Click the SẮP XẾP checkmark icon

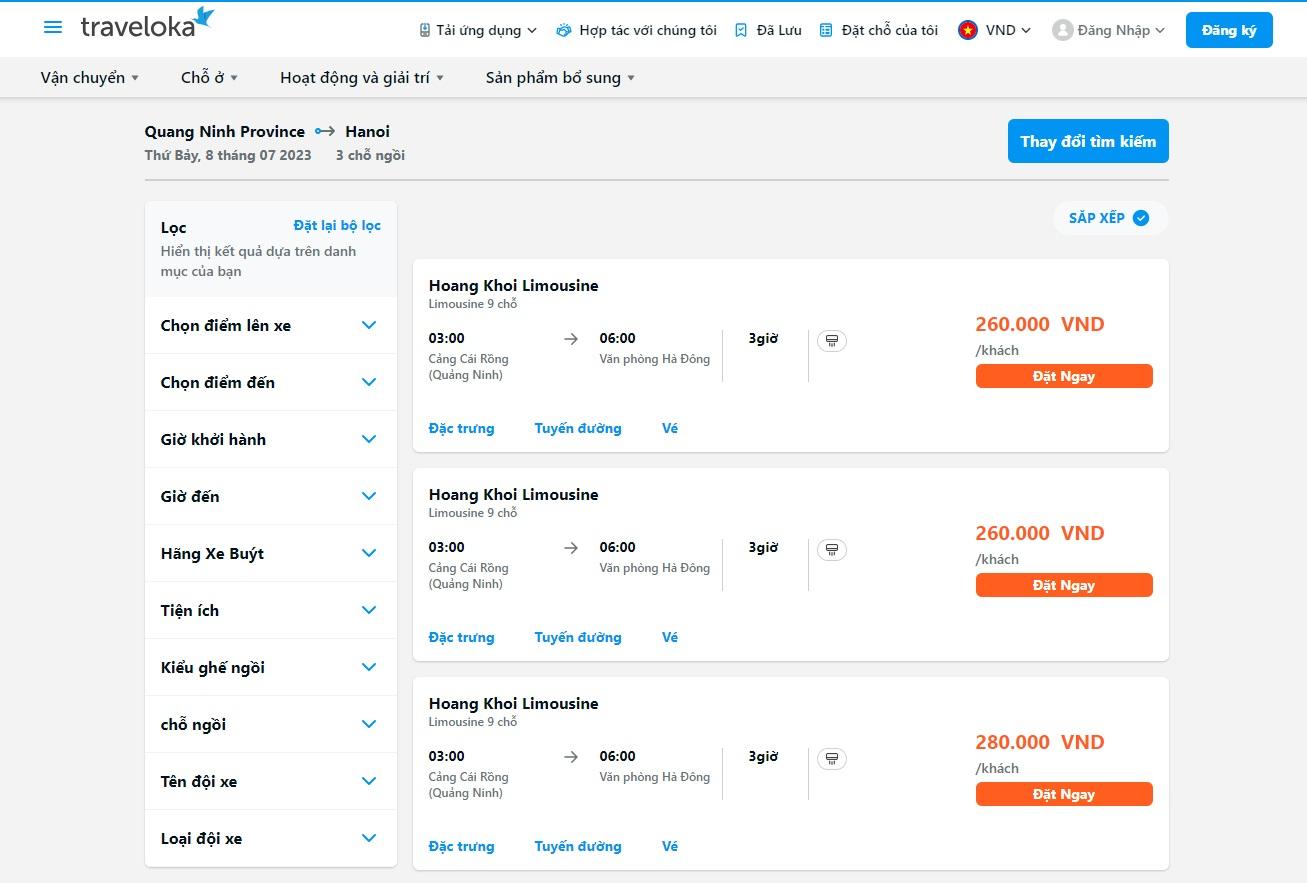[x=1141, y=218]
